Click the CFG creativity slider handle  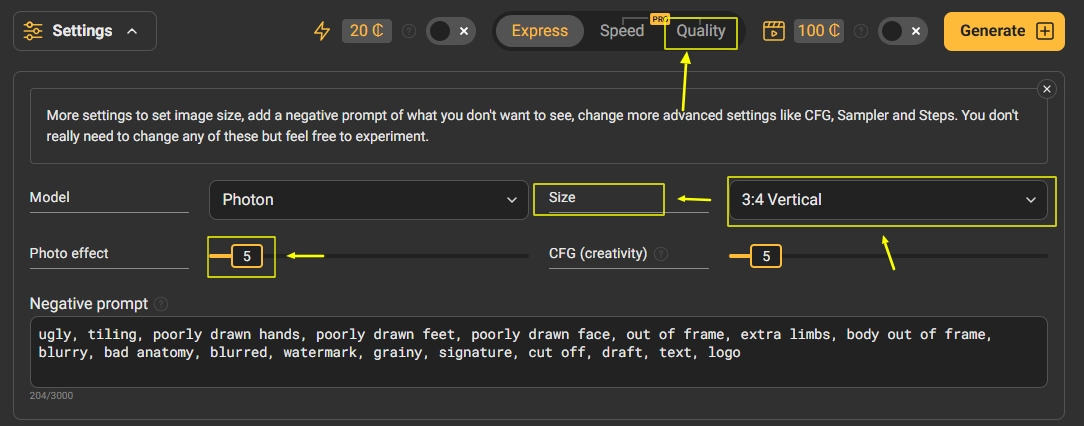pos(766,257)
